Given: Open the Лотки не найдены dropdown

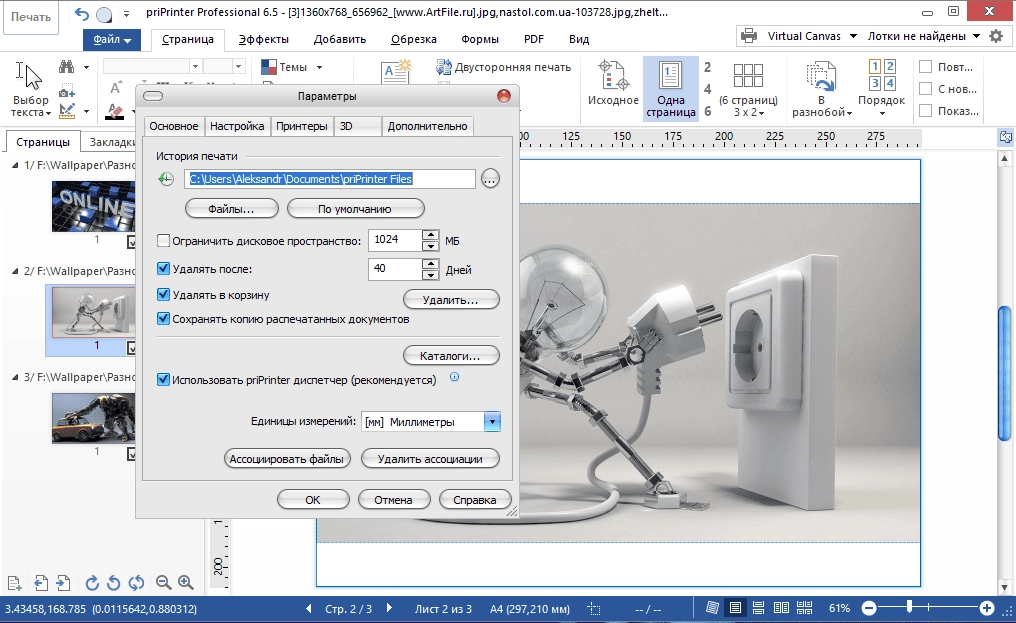Looking at the screenshot, I should (x=976, y=36).
